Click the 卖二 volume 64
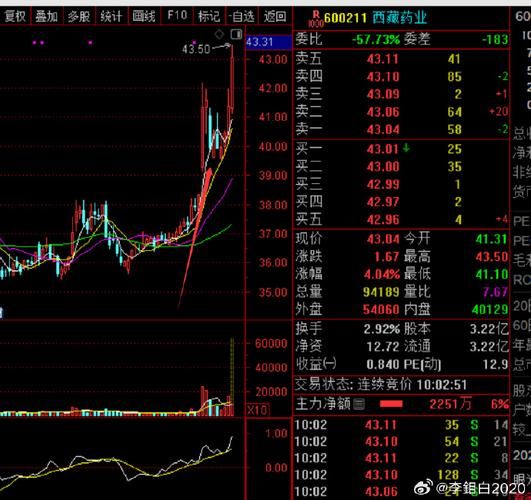The width and height of the screenshot is (531, 500). point(454,112)
